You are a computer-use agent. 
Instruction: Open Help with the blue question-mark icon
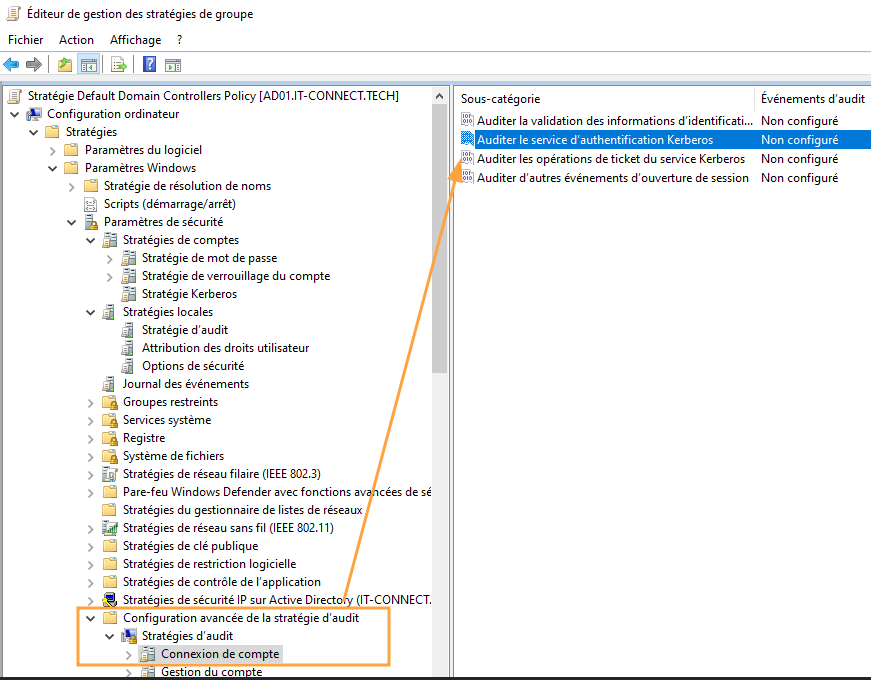[x=149, y=64]
